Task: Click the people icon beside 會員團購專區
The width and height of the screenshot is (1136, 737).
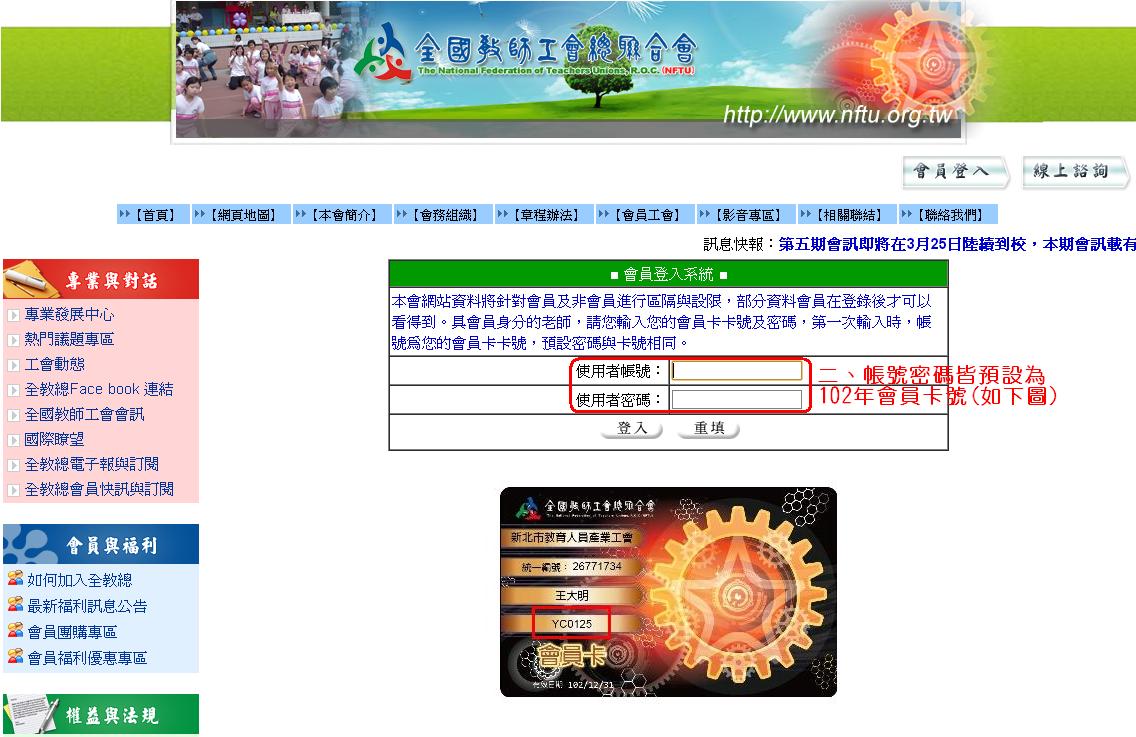Action: (x=15, y=630)
